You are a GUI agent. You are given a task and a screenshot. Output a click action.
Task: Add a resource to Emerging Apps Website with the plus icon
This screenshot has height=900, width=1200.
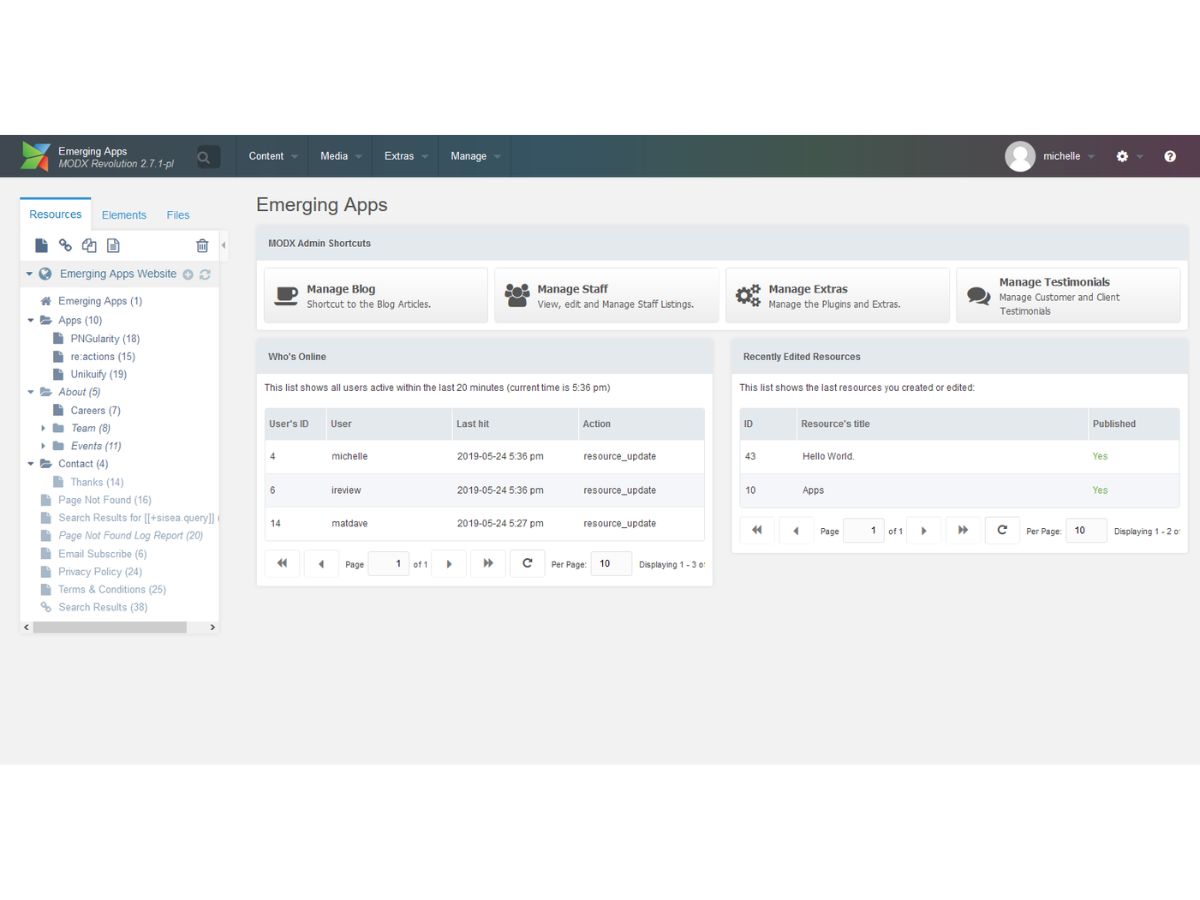point(188,274)
